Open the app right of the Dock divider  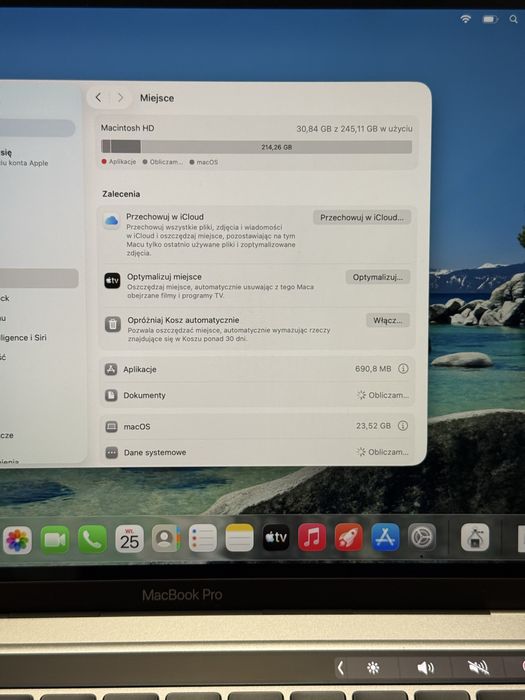point(475,538)
